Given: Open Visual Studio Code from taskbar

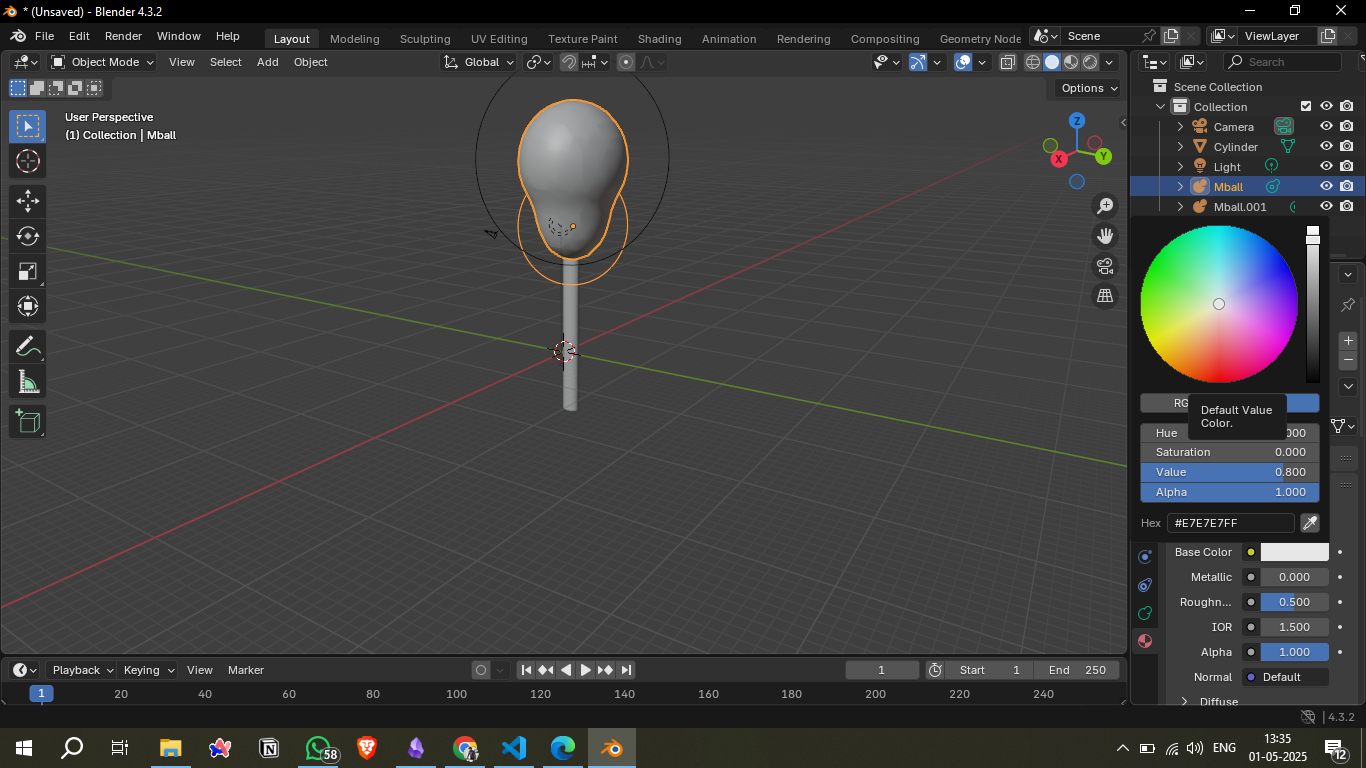Looking at the screenshot, I should pos(514,748).
